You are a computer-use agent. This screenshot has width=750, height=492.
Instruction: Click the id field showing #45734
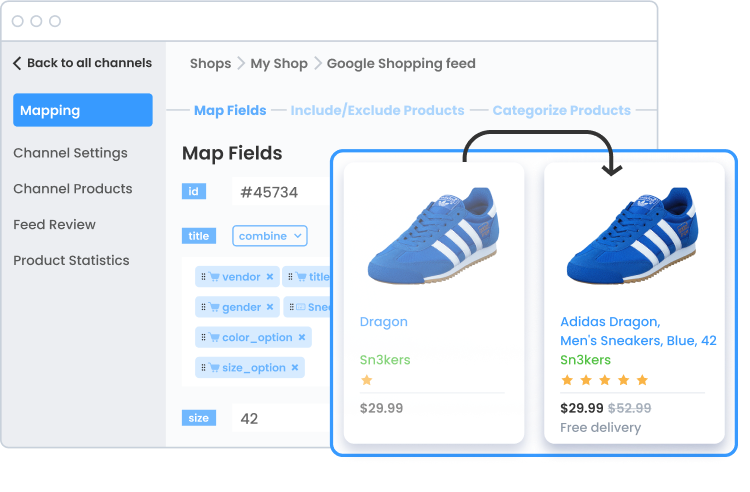click(266, 192)
